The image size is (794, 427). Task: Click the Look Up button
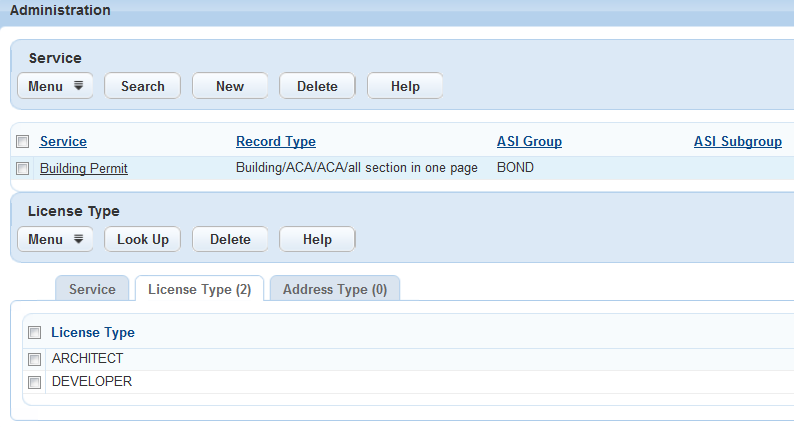coord(142,239)
